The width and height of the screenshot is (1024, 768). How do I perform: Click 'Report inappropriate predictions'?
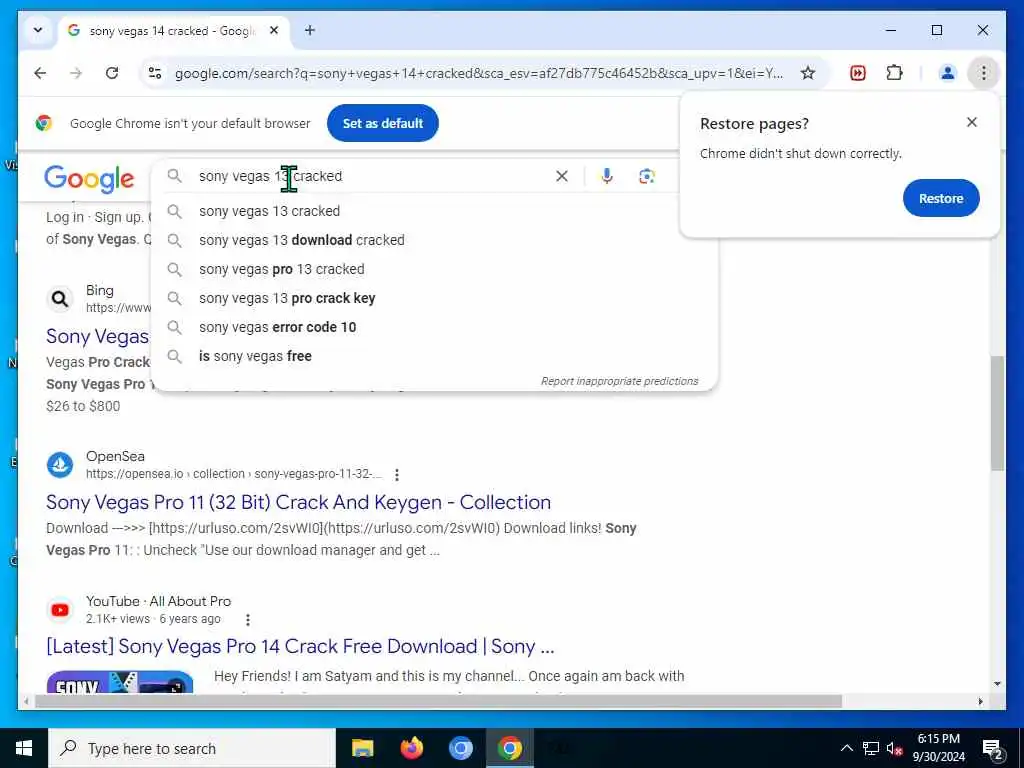click(619, 381)
